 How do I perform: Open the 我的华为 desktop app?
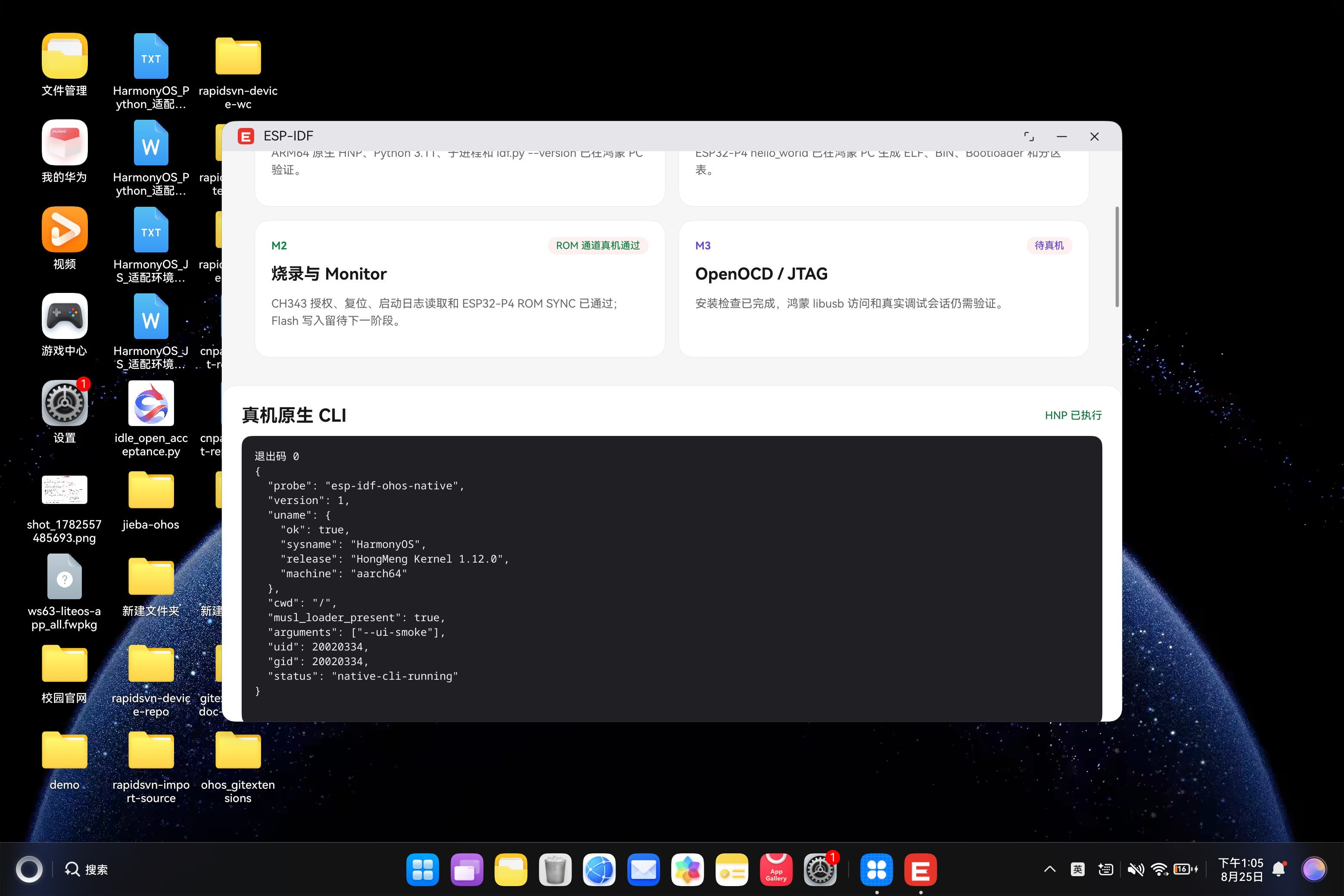click(65, 142)
